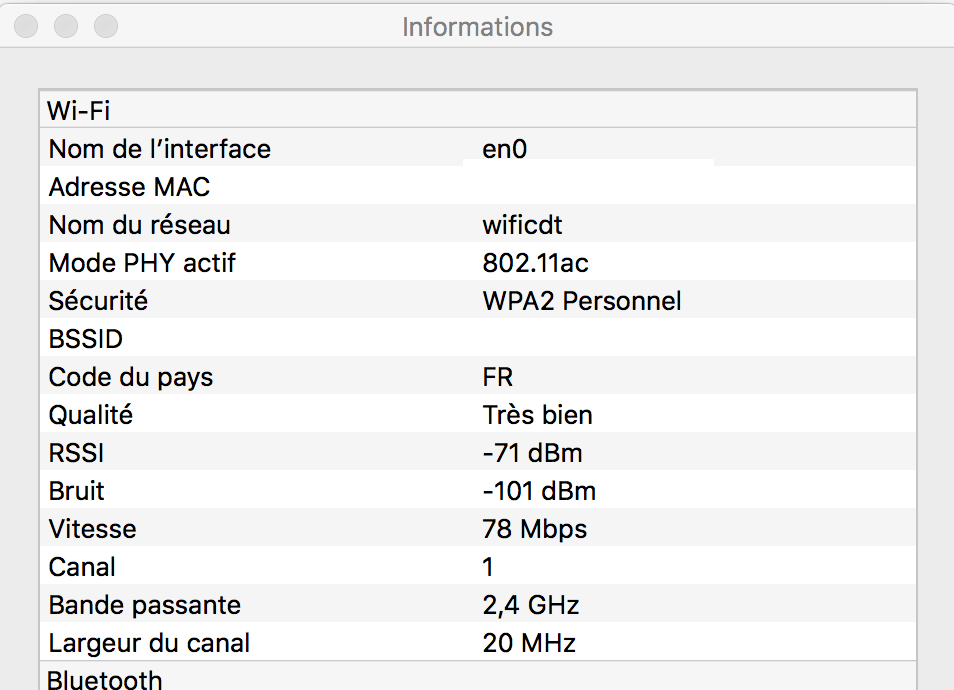Click the RSSI row

click(x=478, y=453)
